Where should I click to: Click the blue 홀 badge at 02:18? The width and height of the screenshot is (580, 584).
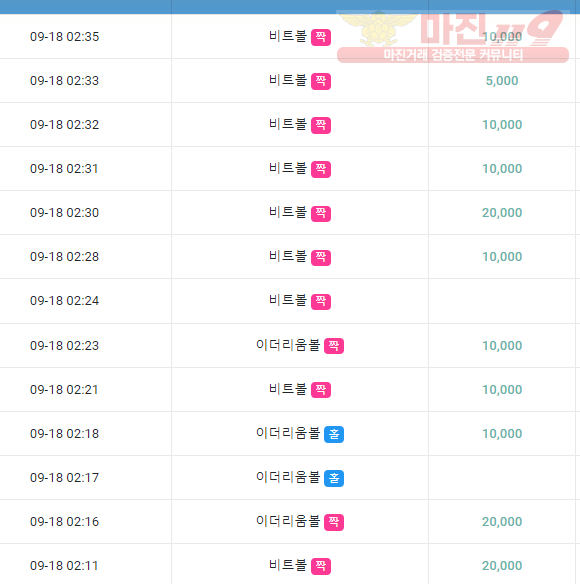tap(334, 434)
